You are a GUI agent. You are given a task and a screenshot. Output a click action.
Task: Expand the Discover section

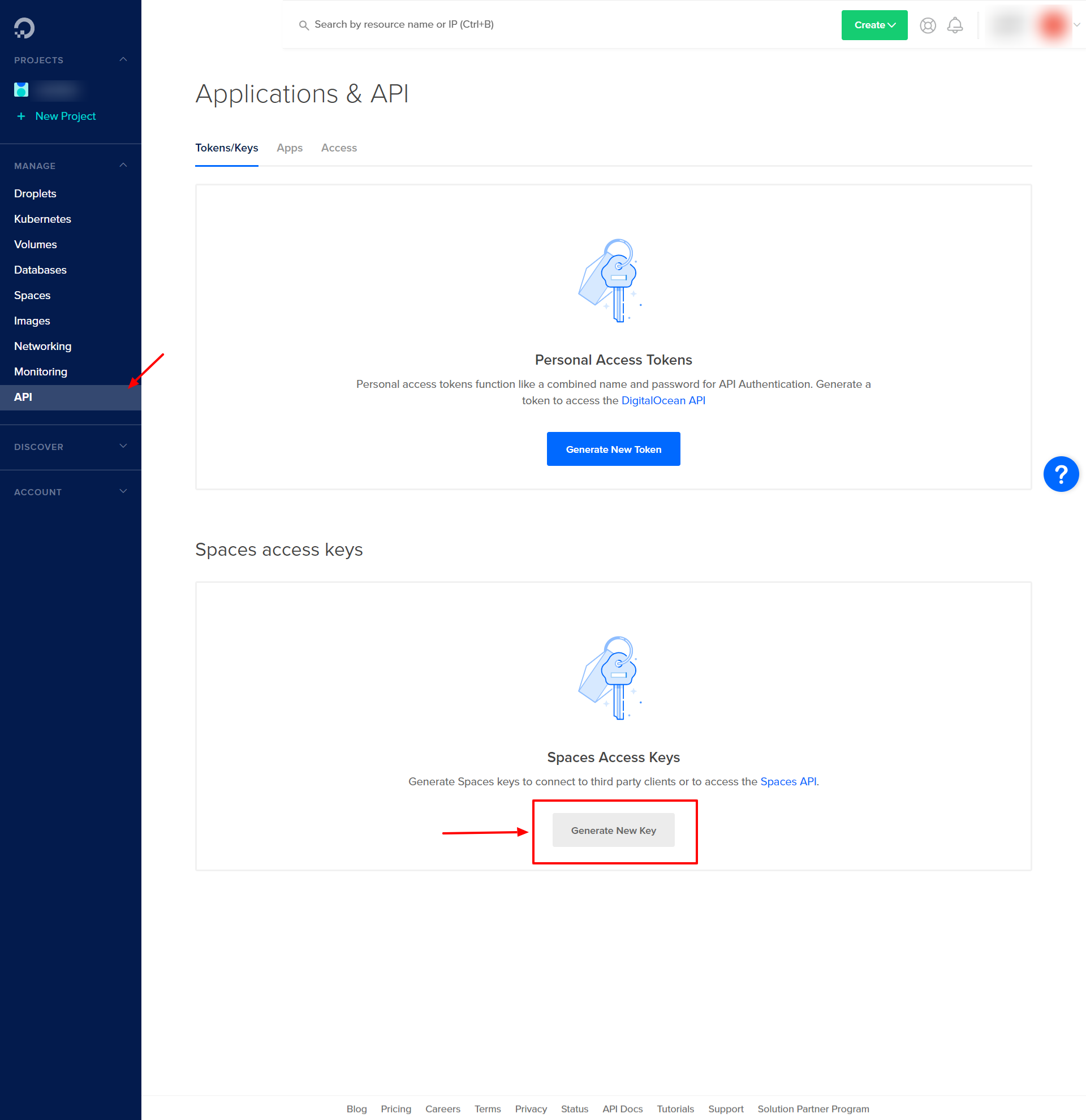click(123, 446)
